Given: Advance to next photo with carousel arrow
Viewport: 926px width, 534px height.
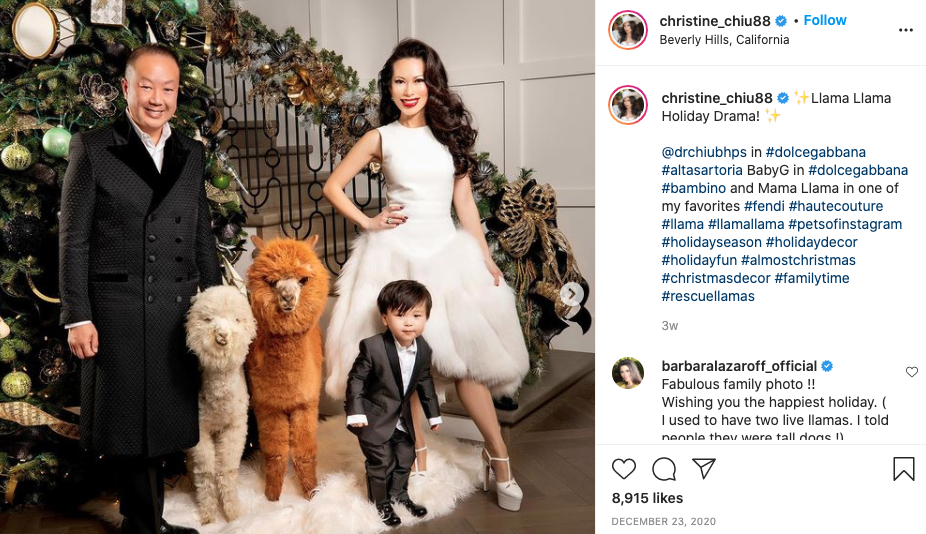Looking at the screenshot, I should click(x=572, y=294).
